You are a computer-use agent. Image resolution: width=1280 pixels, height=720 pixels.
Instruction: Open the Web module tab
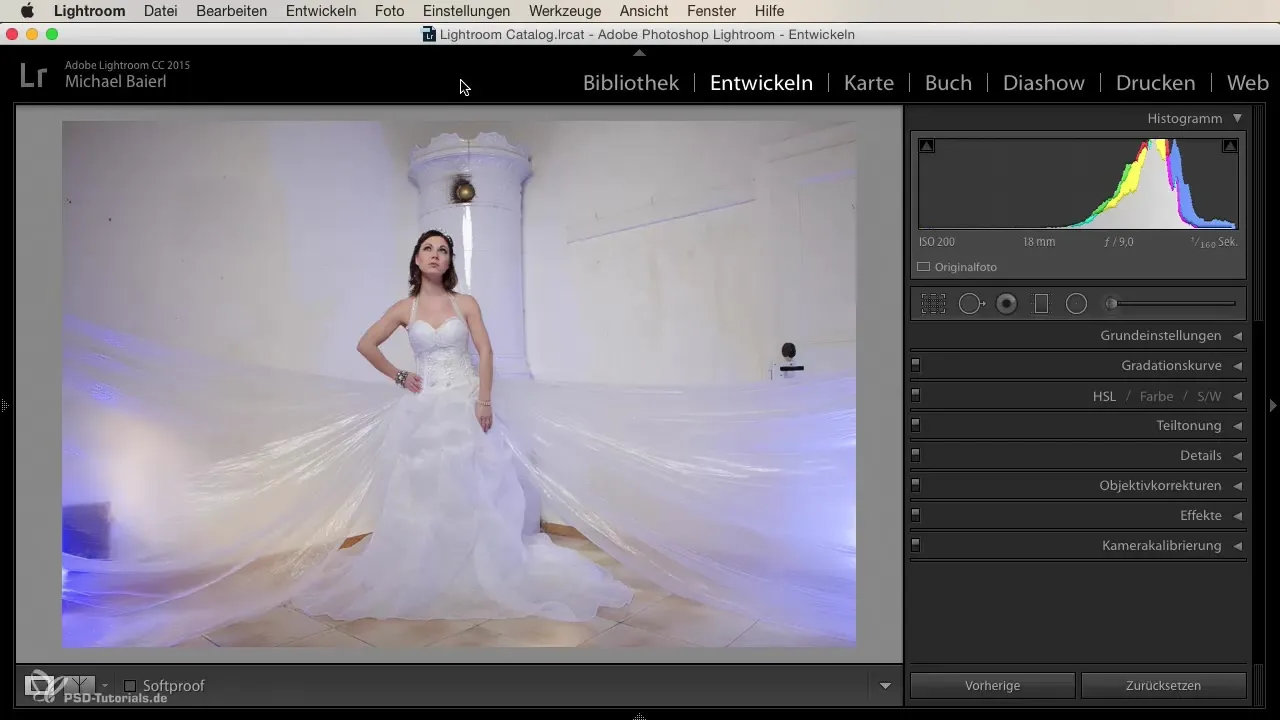pyautogui.click(x=1248, y=83)
